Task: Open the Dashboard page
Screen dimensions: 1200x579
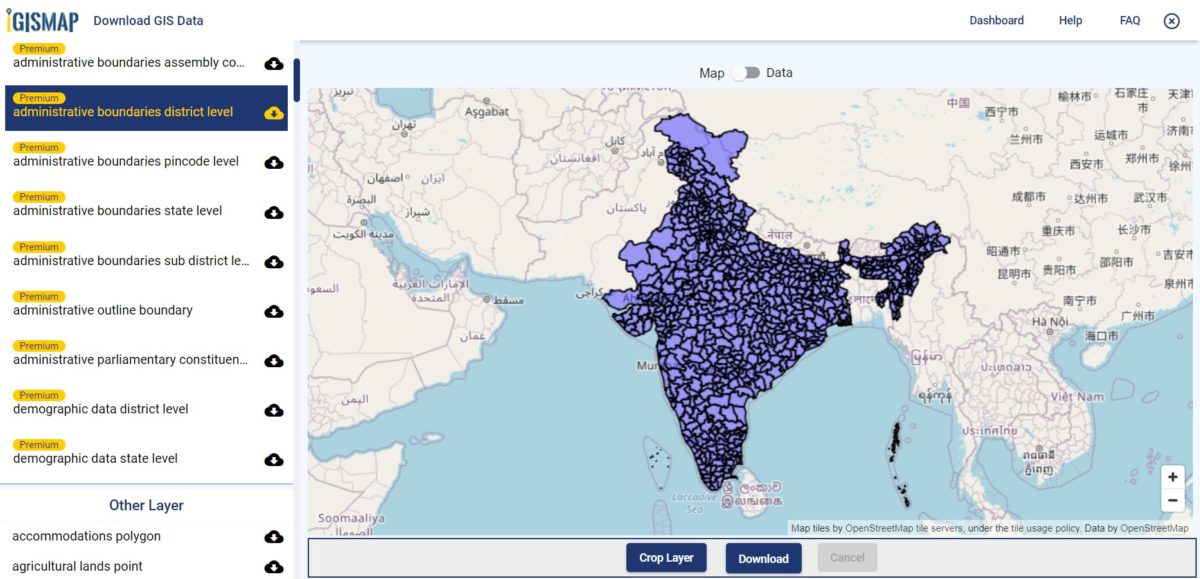Action: pos(996,20)
